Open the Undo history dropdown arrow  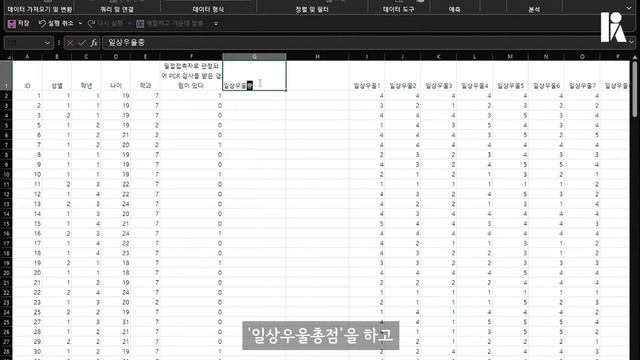click(x=80, y=24)
